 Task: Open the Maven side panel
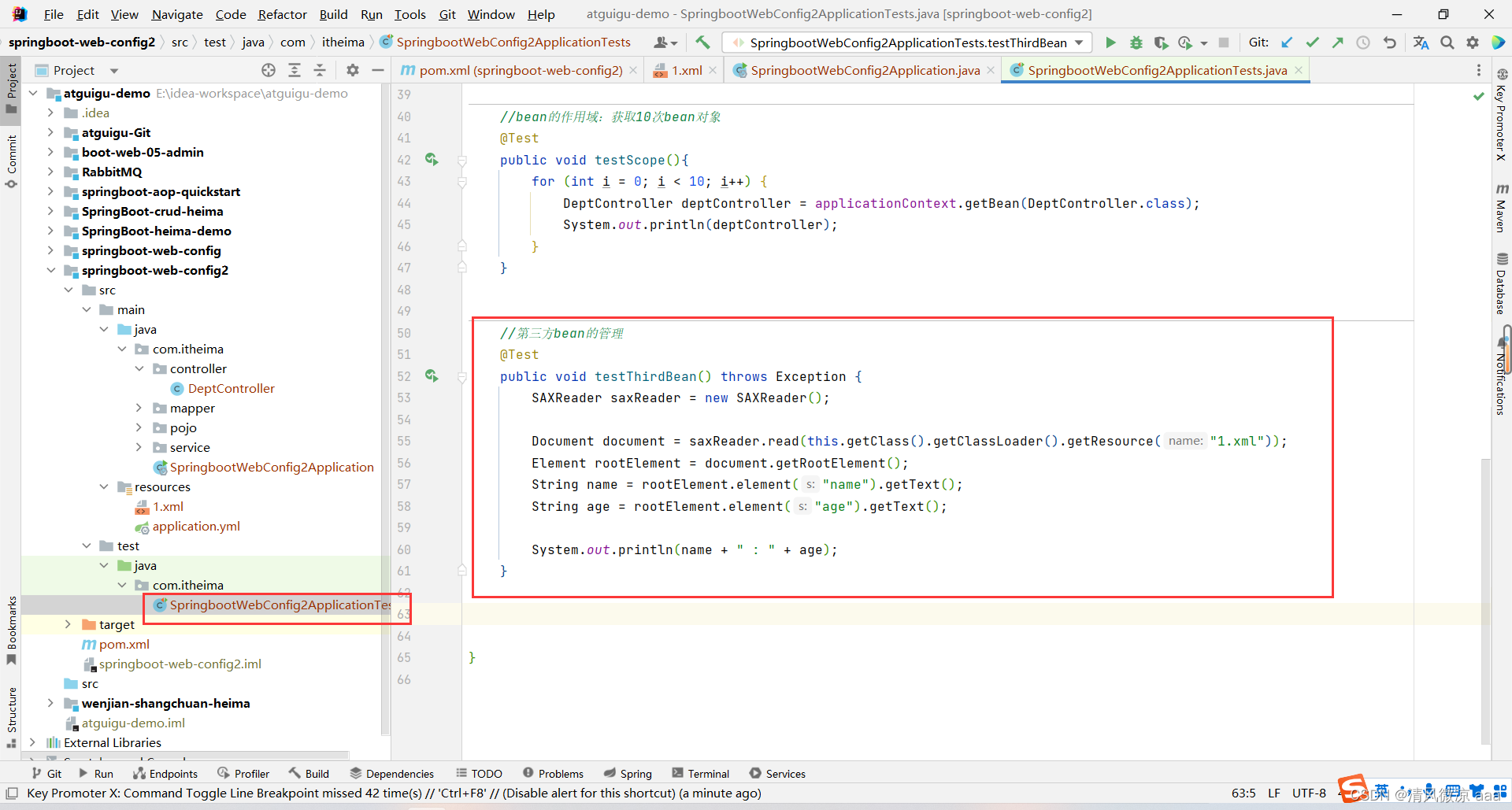click(1502, 208)
